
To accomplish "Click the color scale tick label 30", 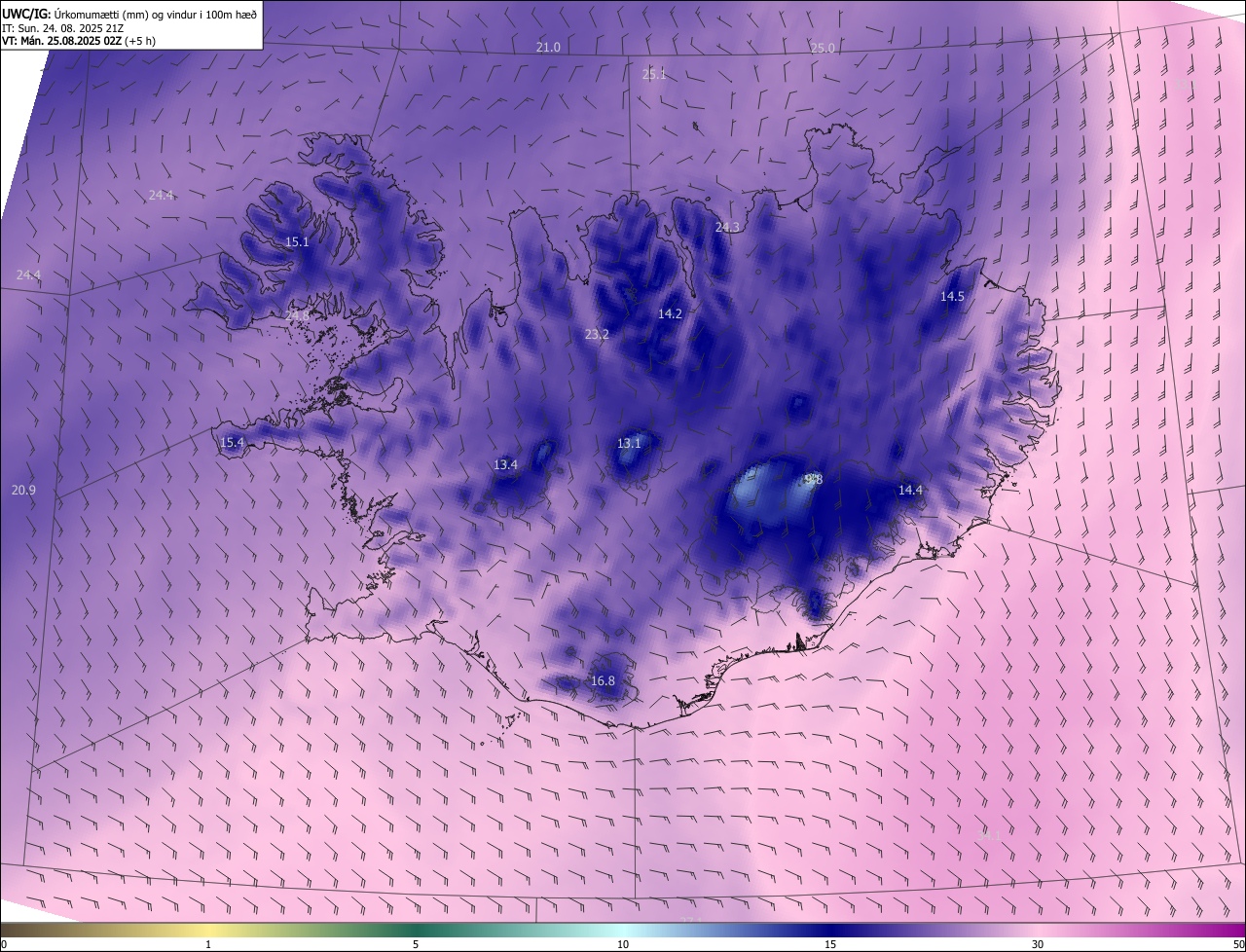I will (x=1038, y=944).
